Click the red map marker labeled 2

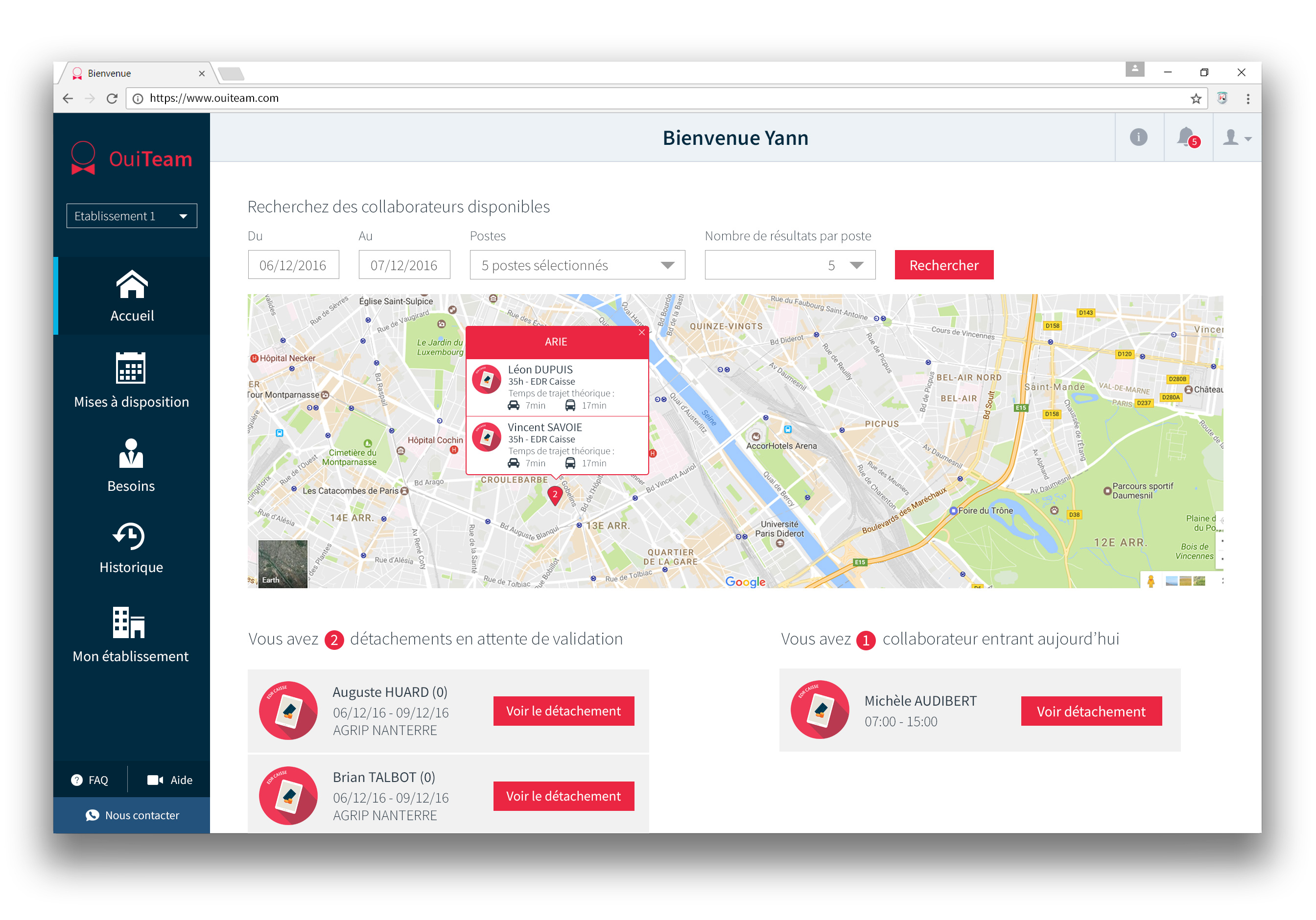pos(555,495)
